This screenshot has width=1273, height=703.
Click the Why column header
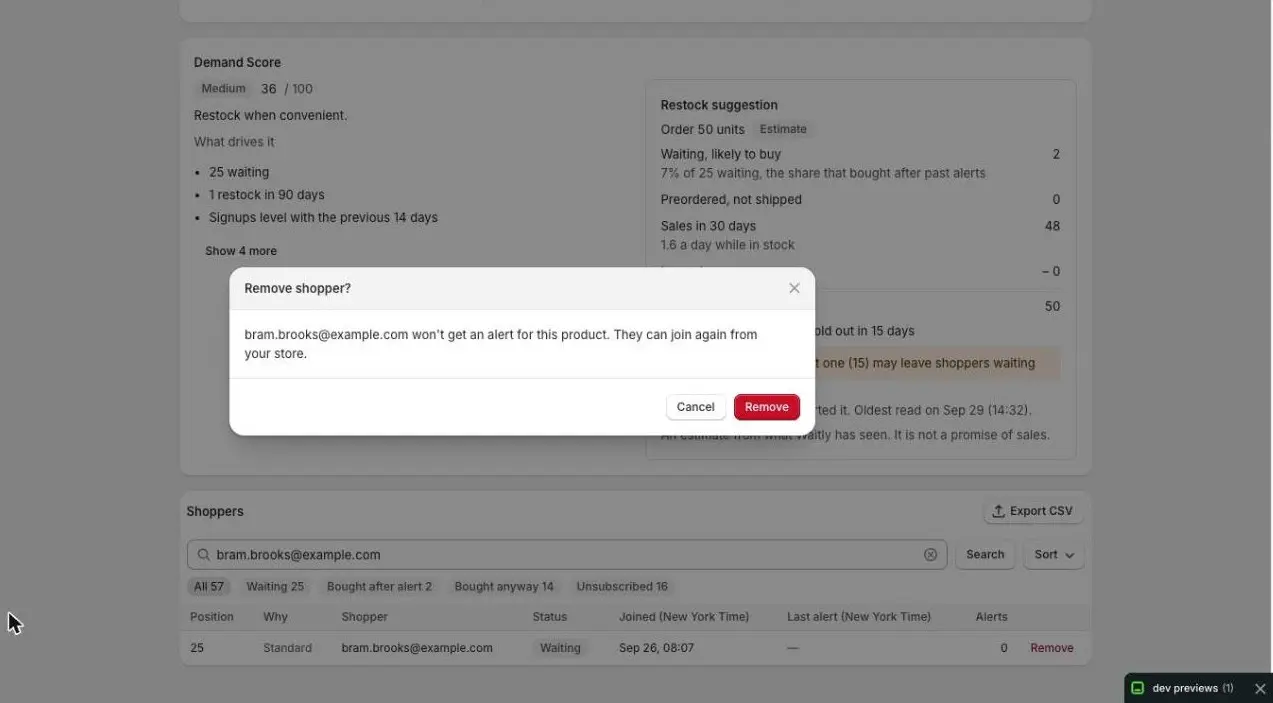point(275,617)
